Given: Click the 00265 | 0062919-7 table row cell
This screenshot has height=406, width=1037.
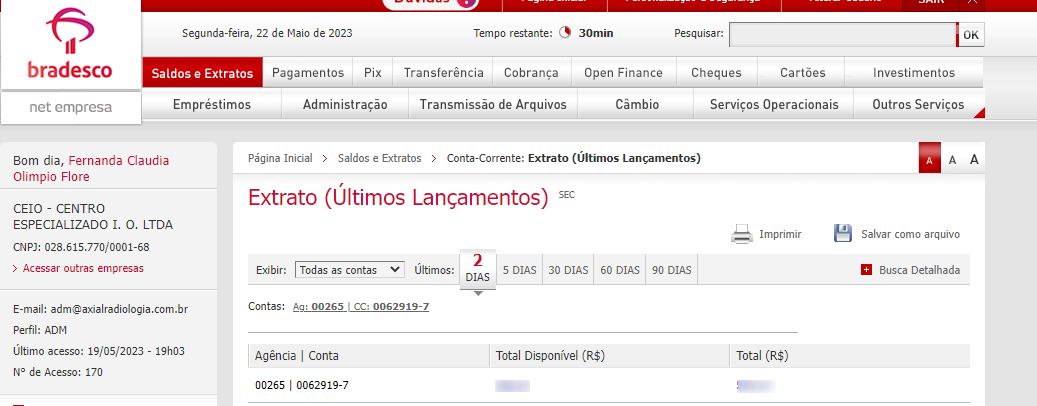Looking at the screenshot, I should [x=302, y=385].
